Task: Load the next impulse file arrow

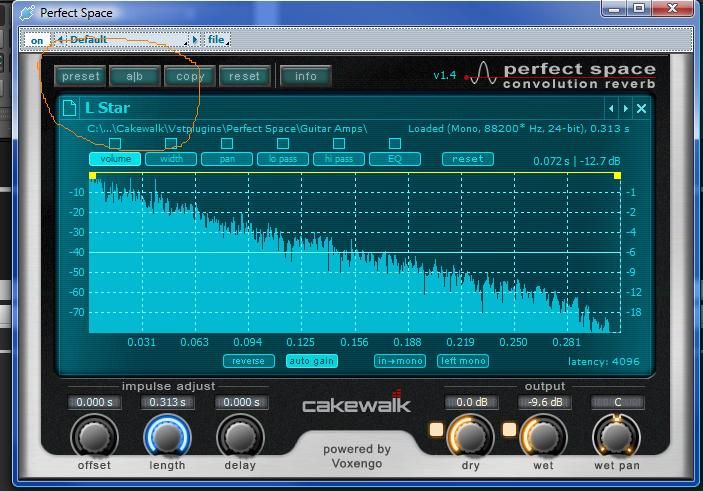Action: click(x=626, y=108)
